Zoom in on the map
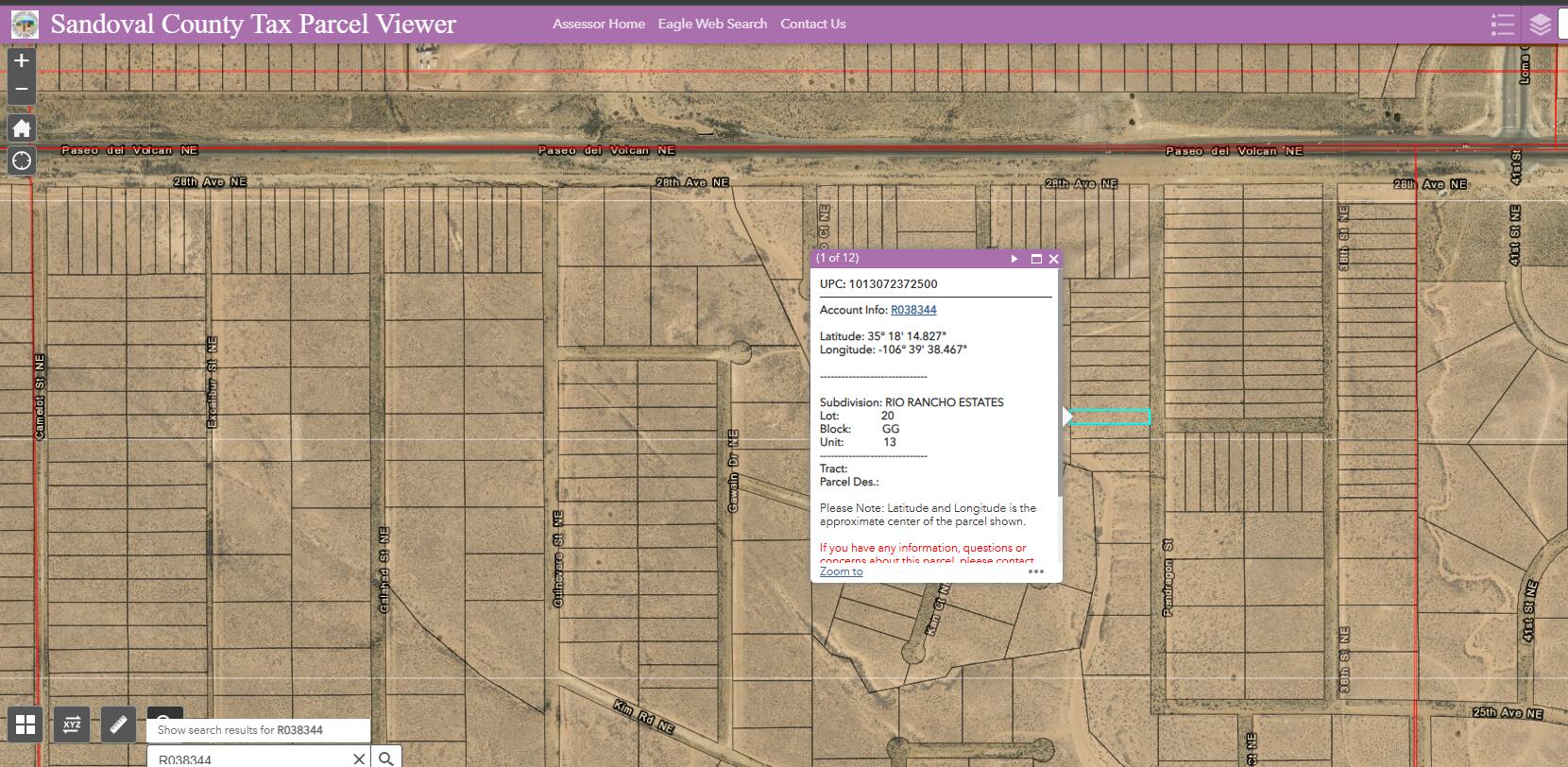This screenshot has height=767, width=1568. click(22, 60)
